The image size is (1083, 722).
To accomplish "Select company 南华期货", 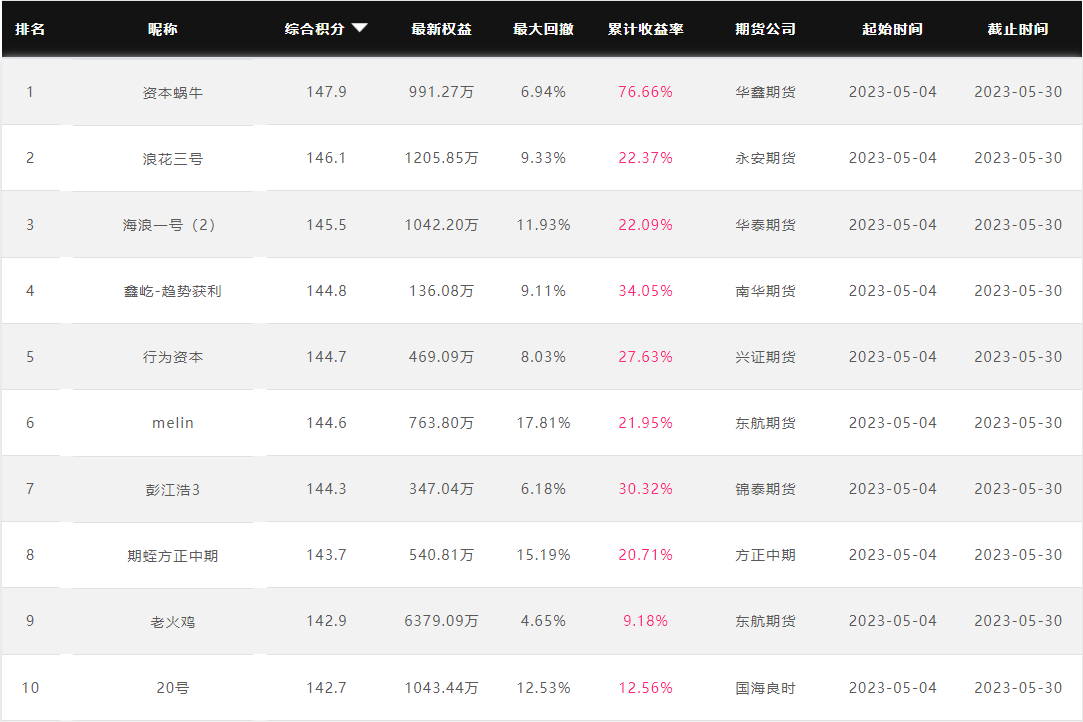I will (x=765, y=291).
